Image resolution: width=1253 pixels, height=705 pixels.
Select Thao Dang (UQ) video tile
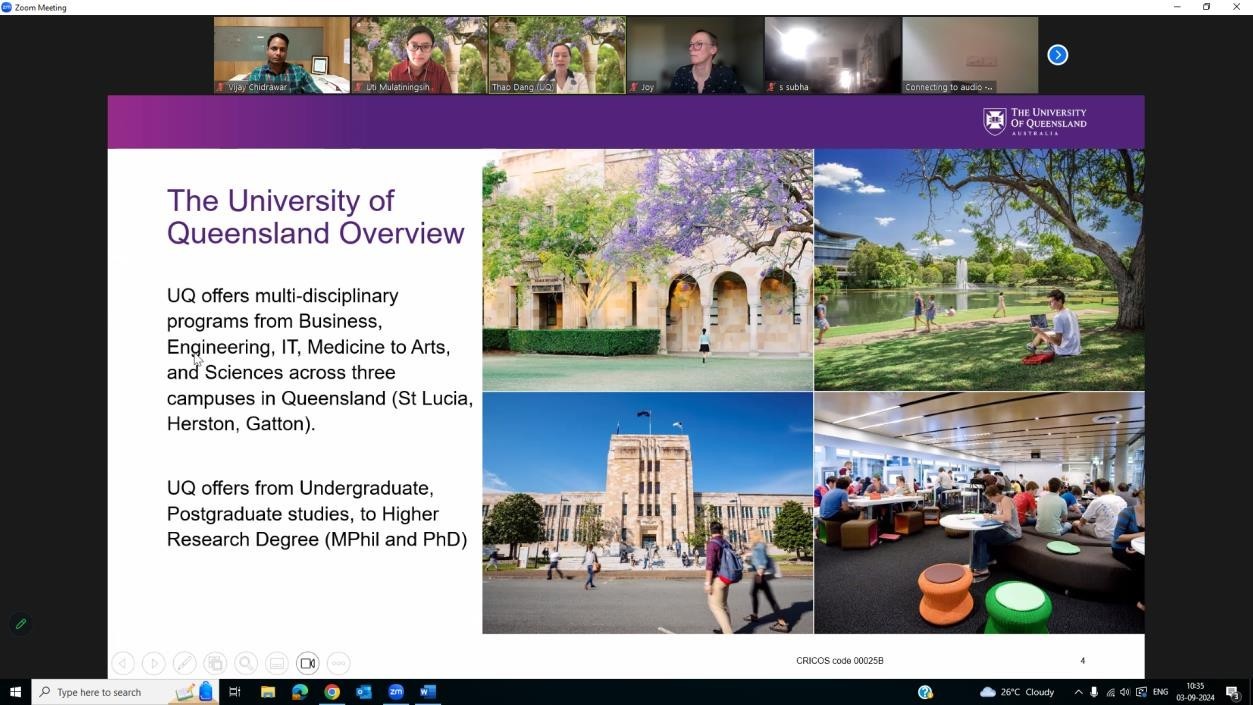pos(557,55)
